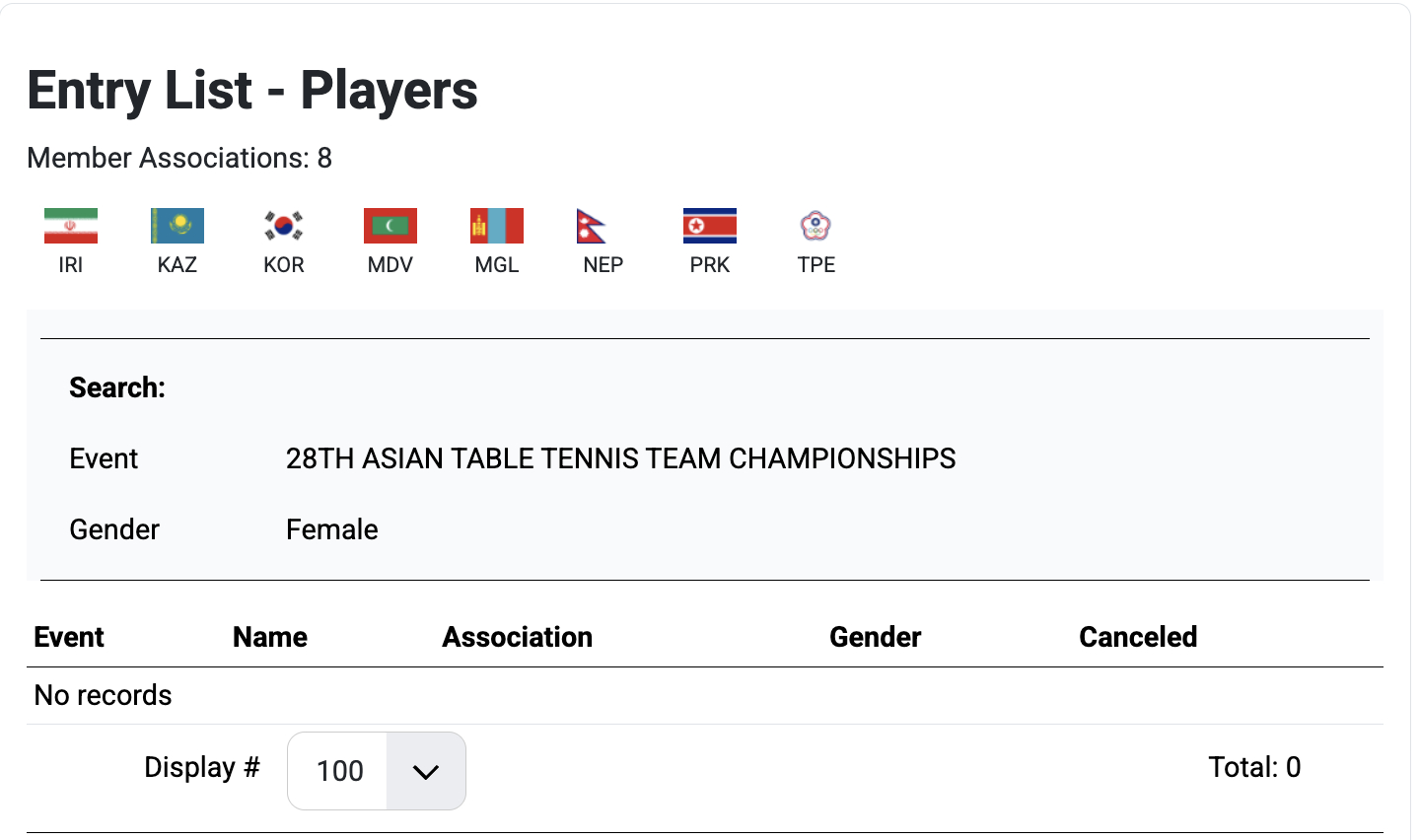
Task: Click the IRI association label
Action: (71, 264)
